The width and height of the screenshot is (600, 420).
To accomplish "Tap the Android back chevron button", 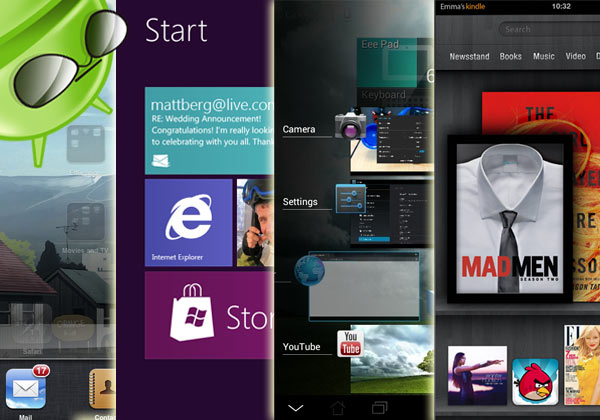I will click(x=295, y=408).
